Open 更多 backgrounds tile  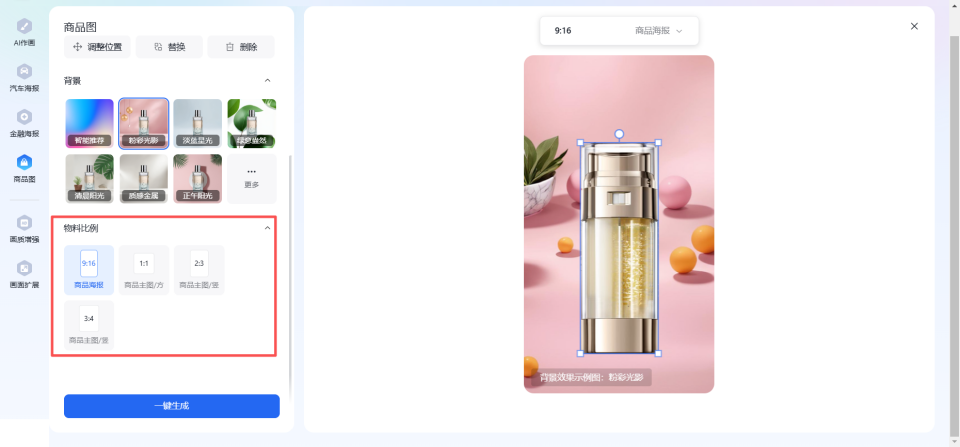(x=252, y=179)
